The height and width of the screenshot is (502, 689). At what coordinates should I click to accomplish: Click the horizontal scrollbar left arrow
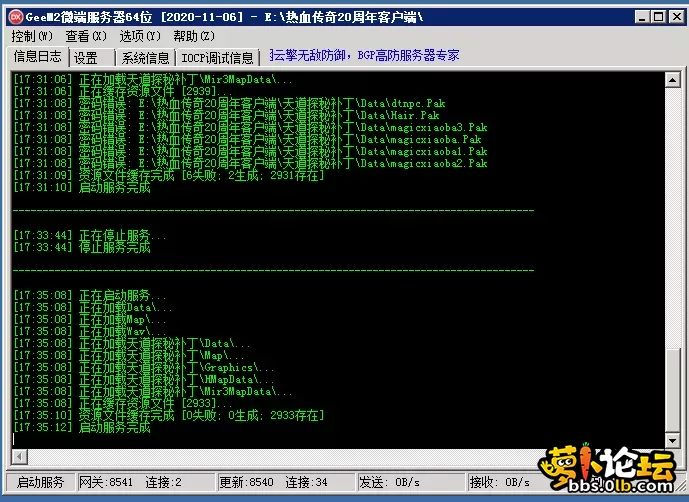coord(19,456)
